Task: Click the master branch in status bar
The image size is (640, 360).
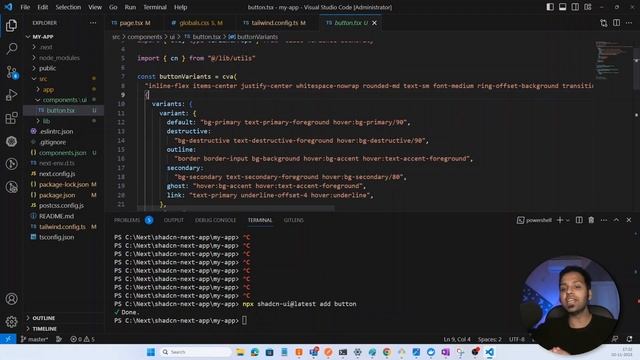Action: coord(34,339)
